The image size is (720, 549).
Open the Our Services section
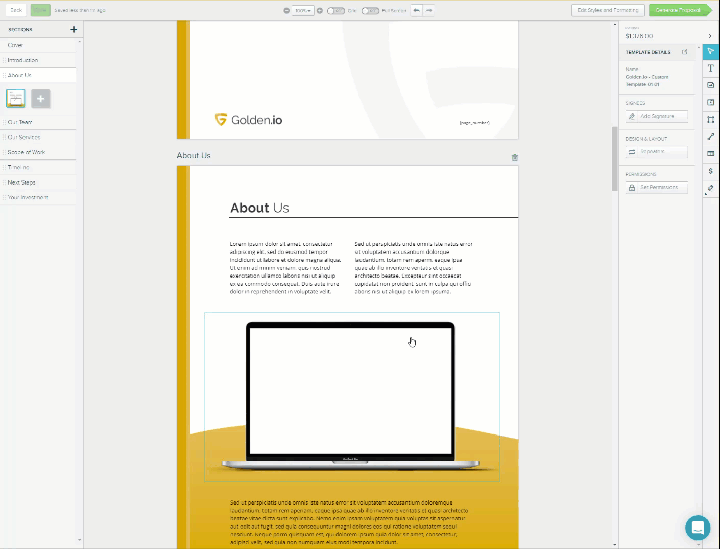point(39,137)
